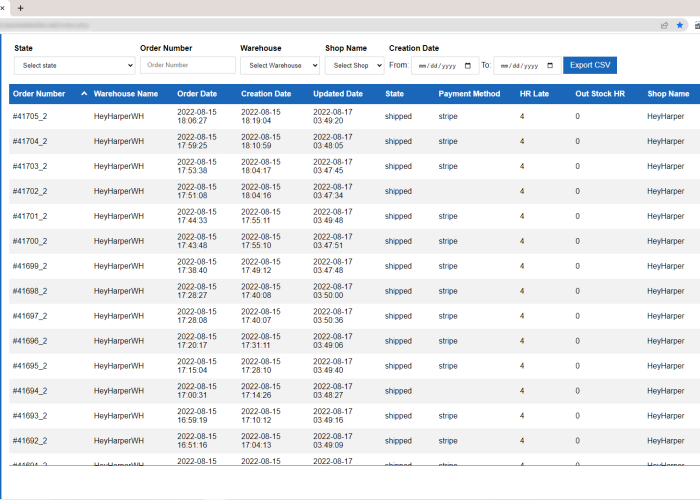Screen dimensions: 700x500
Task: Select order #41698_2
Action: [30, 292]
